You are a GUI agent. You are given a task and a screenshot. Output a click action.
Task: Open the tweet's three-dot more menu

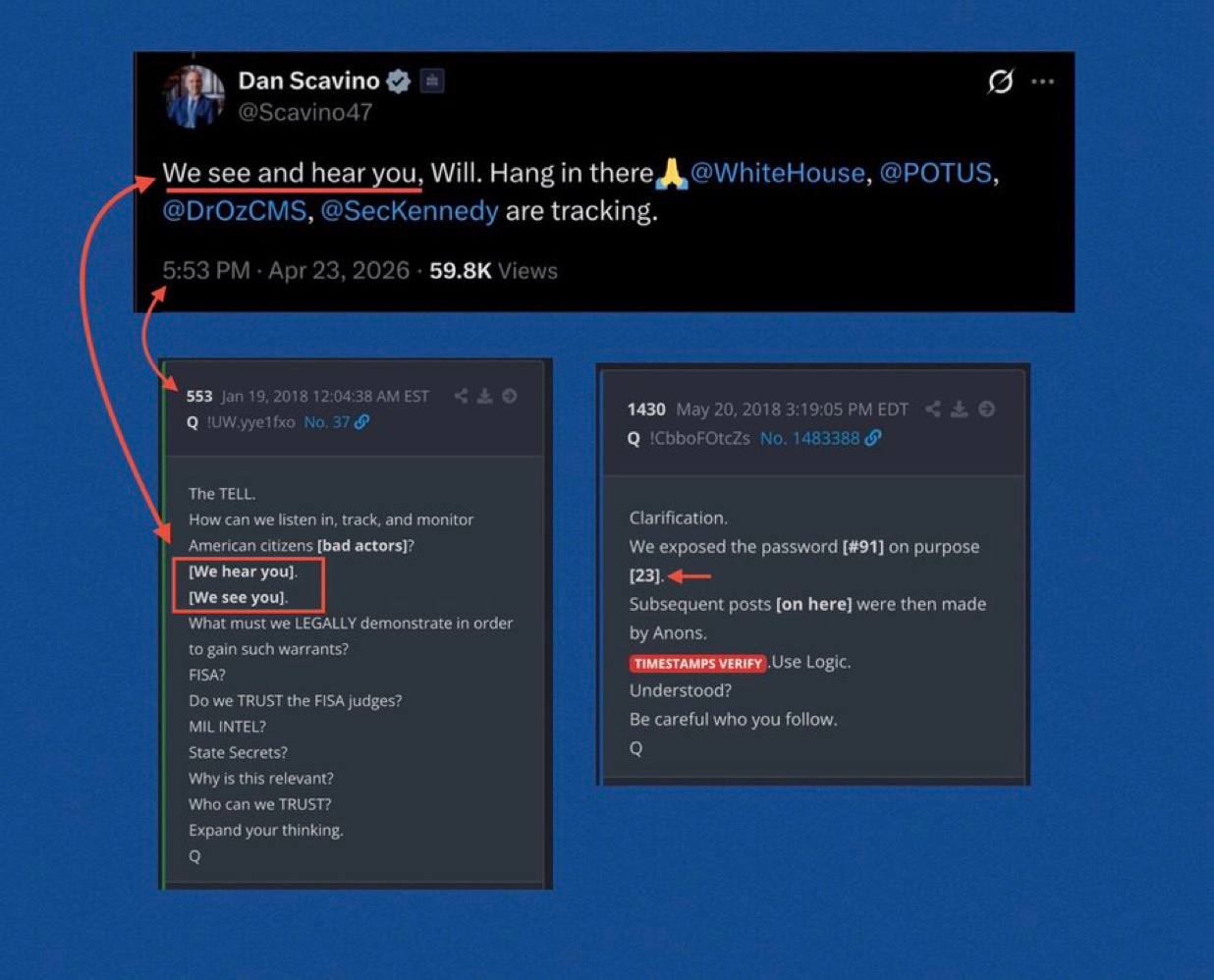[1043, 82]
